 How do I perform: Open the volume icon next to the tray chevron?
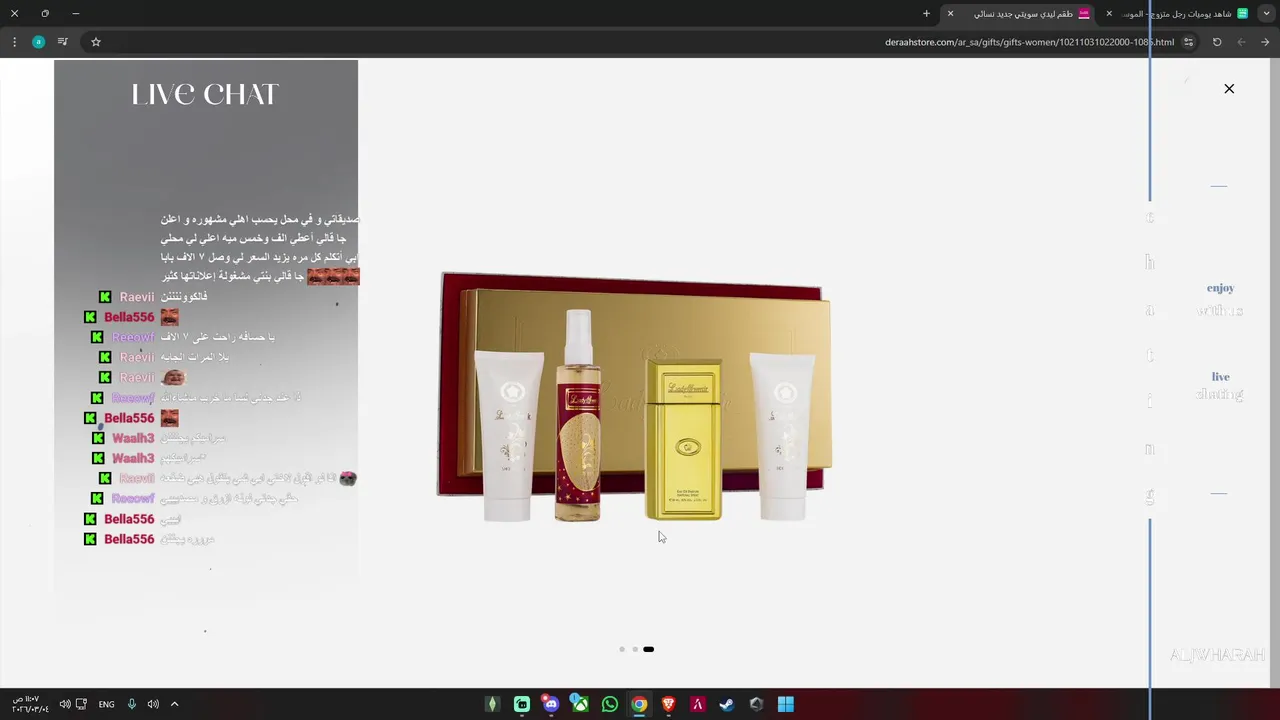153,704
